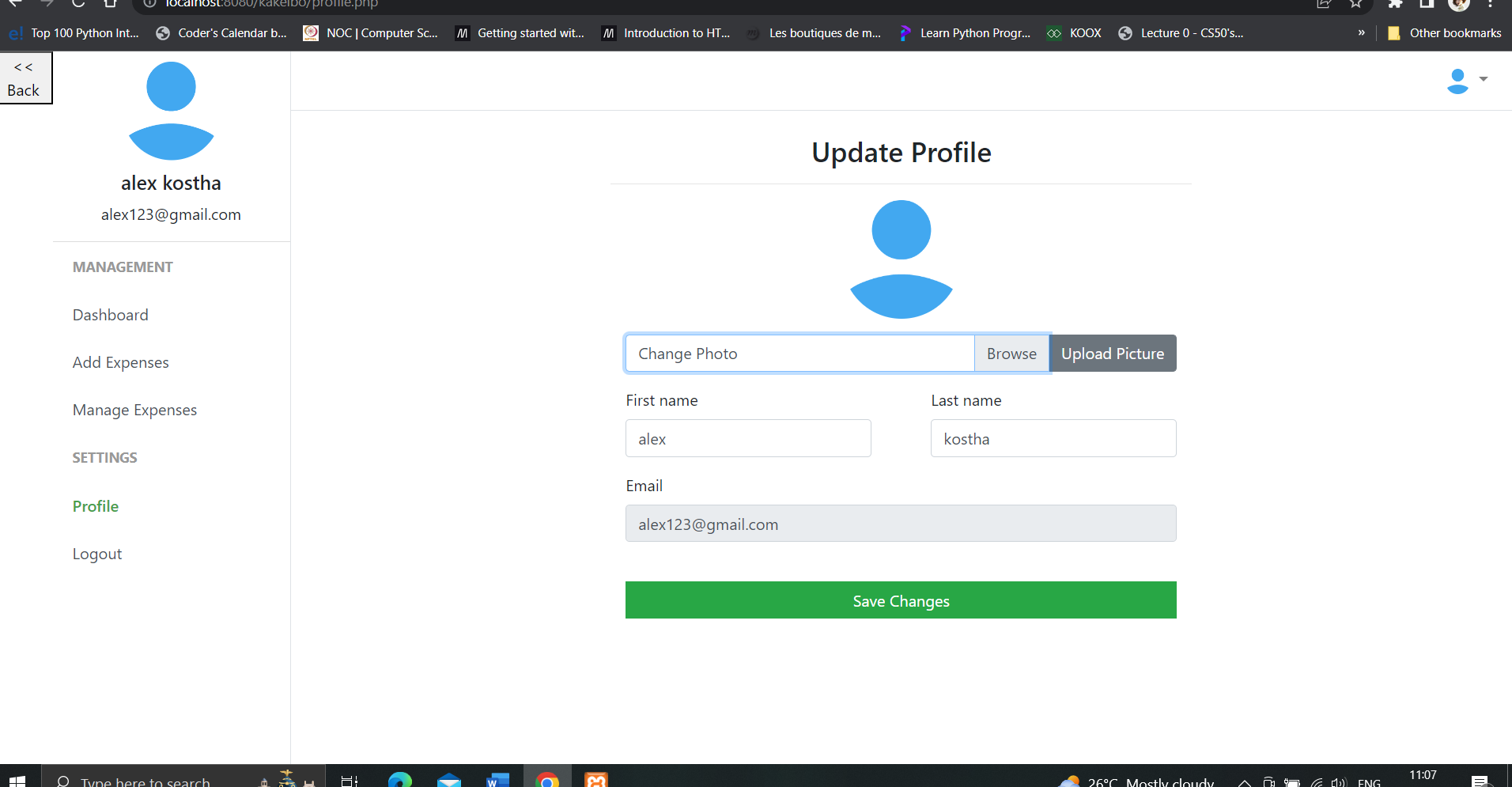Launch Microsoft Word from the taskbar

click(x=497, y=780)
